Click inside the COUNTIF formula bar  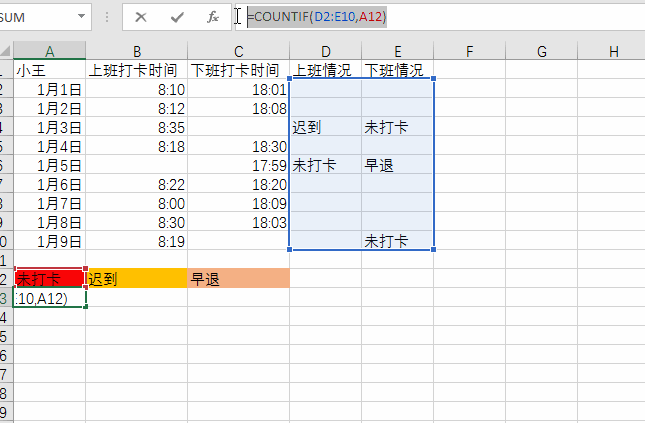pos(440,17)
